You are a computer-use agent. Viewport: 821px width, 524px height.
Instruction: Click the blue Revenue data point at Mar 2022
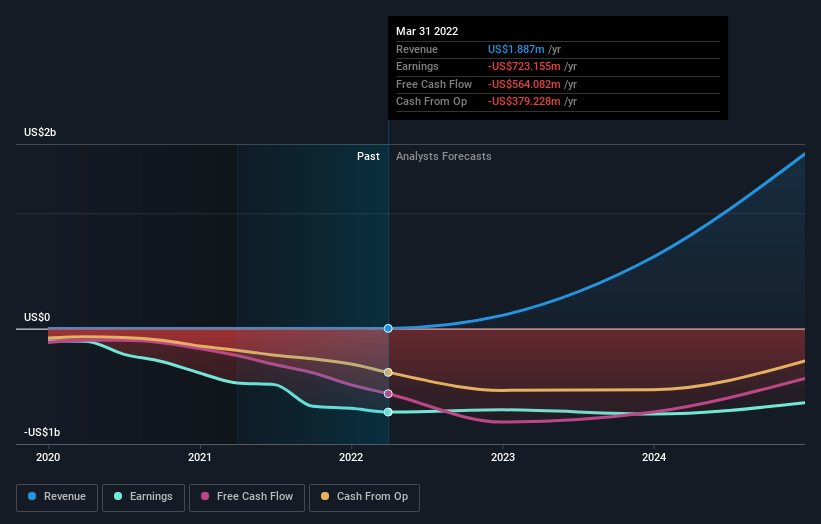[x=388, y=328]
